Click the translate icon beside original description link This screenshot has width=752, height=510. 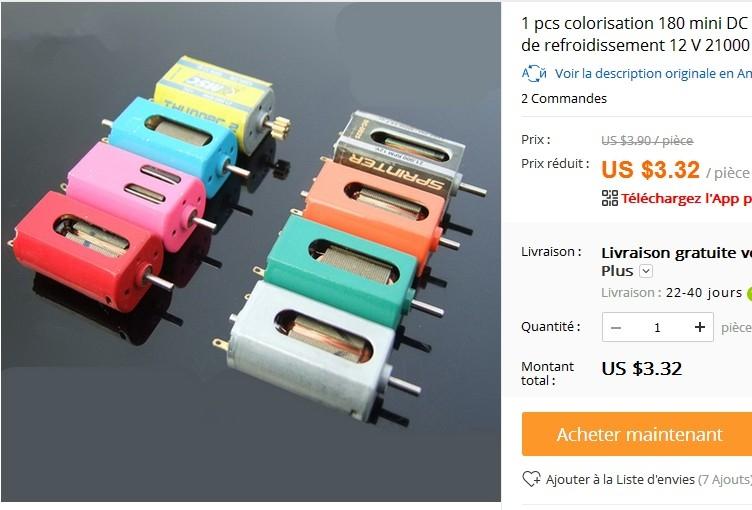534,73
